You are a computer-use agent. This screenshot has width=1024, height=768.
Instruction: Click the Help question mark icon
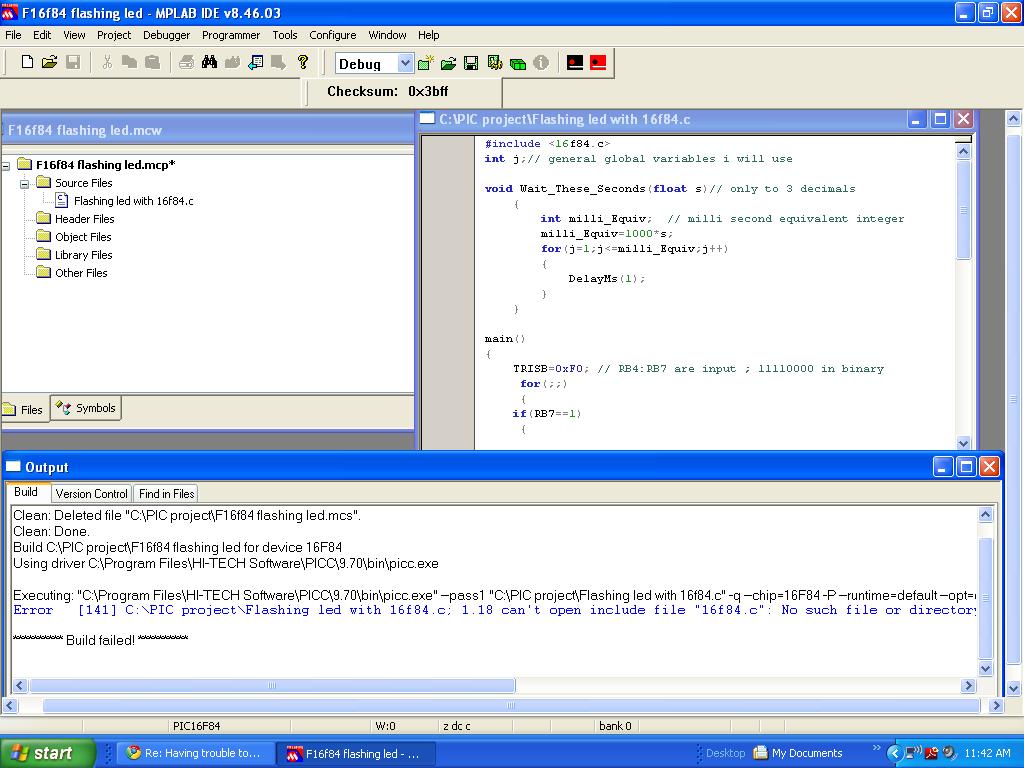tap(303, 63)
